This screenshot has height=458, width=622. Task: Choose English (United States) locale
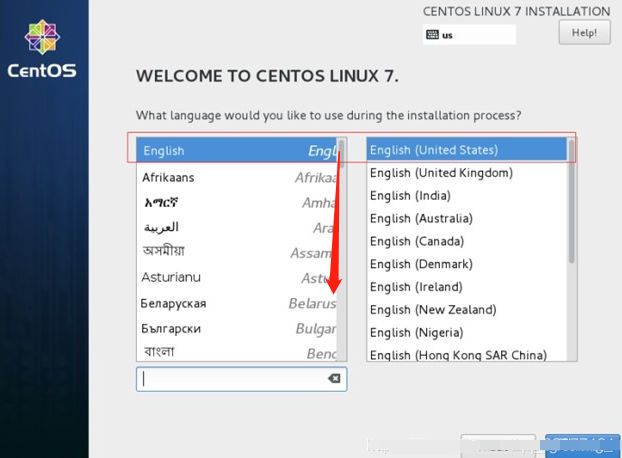coord(467,149)
